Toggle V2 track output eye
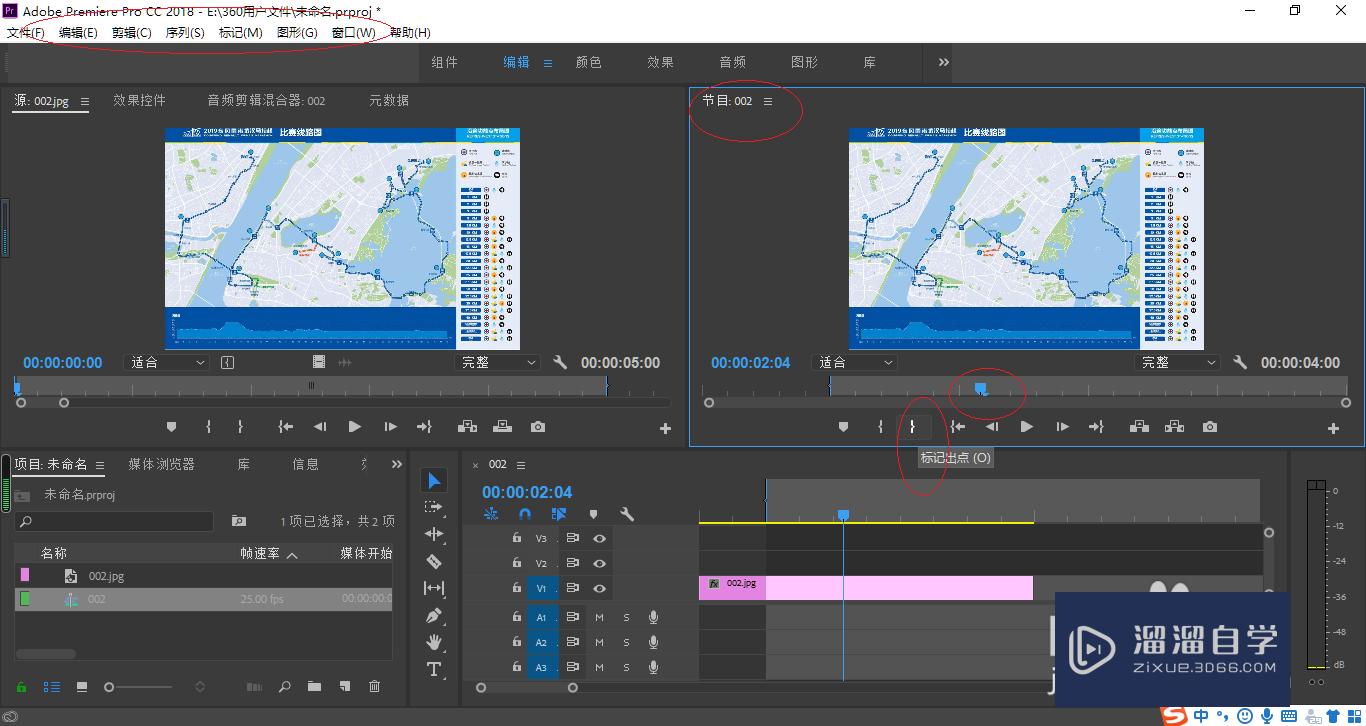 coord(599,563)
